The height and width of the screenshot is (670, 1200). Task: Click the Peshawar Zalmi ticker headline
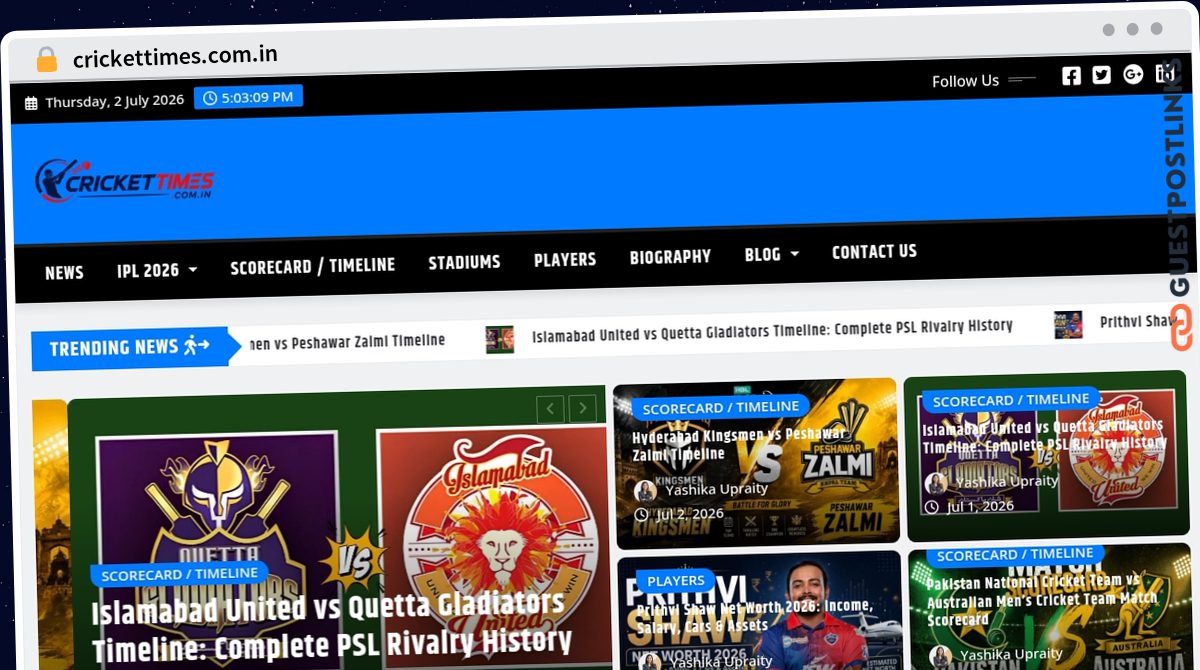click(x=346, y=342)
